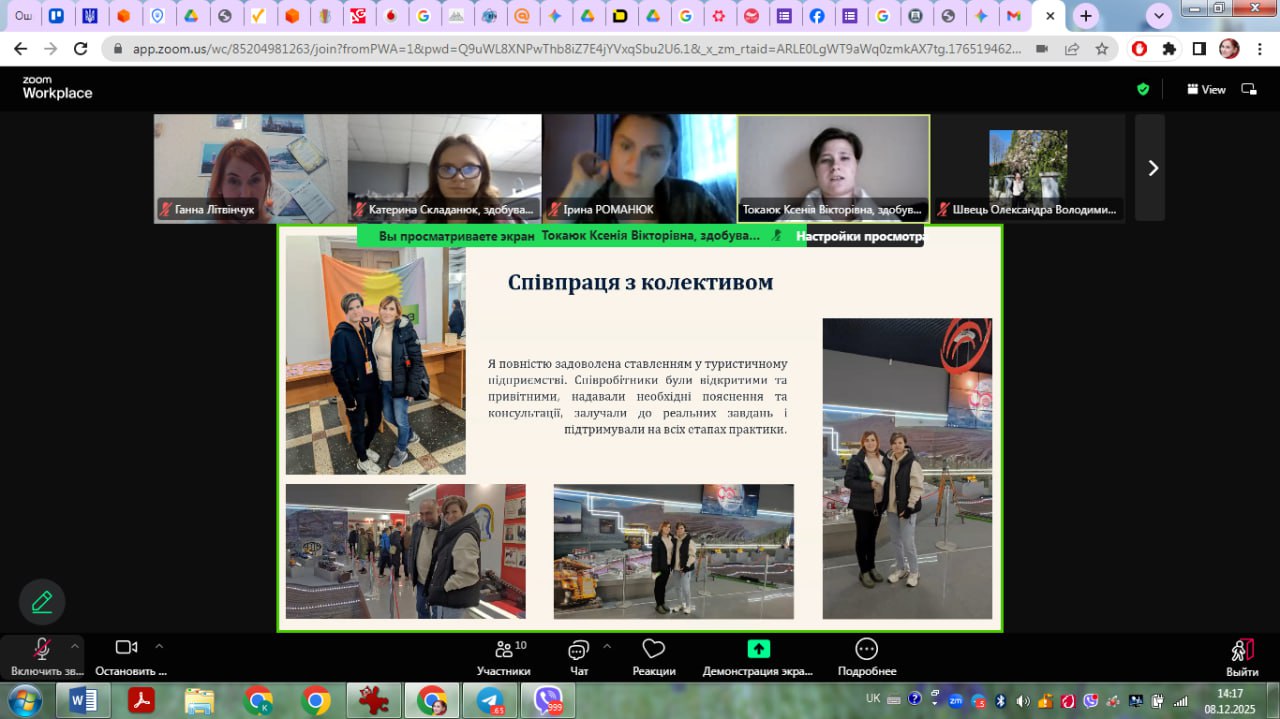This screenshot has height=719, width=1280.
Task: Open Telegram from the taskbar
Action: [490, 700]
